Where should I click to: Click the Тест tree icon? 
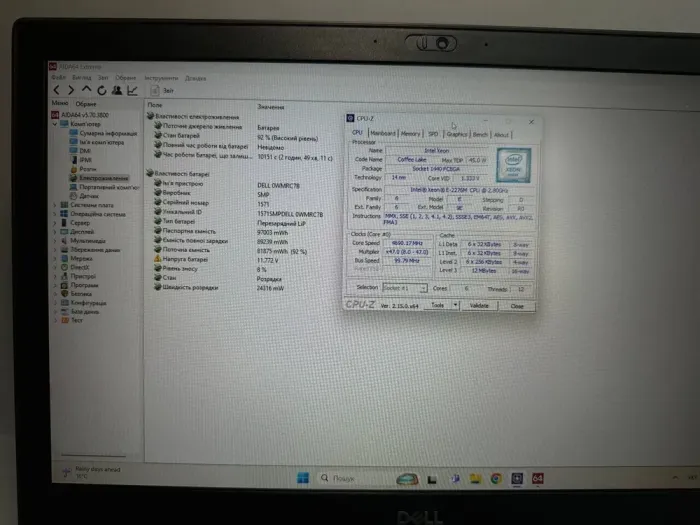[64, 320]
